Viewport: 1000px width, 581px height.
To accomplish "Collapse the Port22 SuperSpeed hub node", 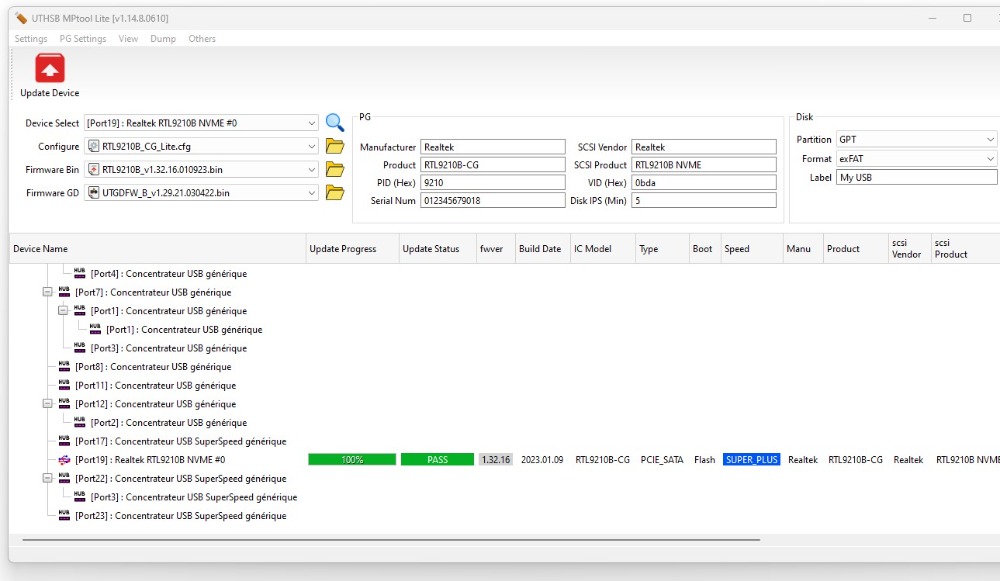I will click(48, 479).
